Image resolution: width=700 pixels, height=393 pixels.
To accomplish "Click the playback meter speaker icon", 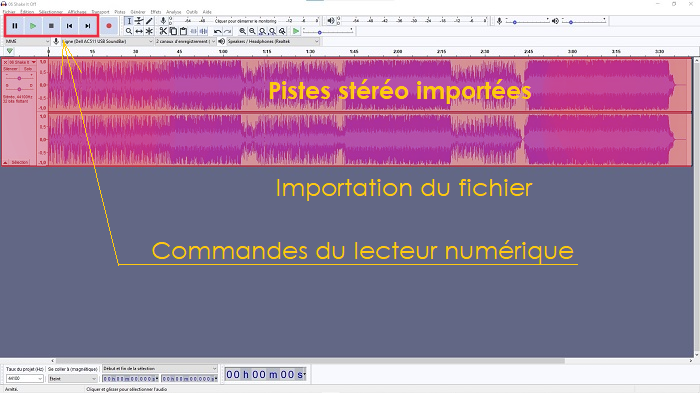I will click(x=330, y=21).
